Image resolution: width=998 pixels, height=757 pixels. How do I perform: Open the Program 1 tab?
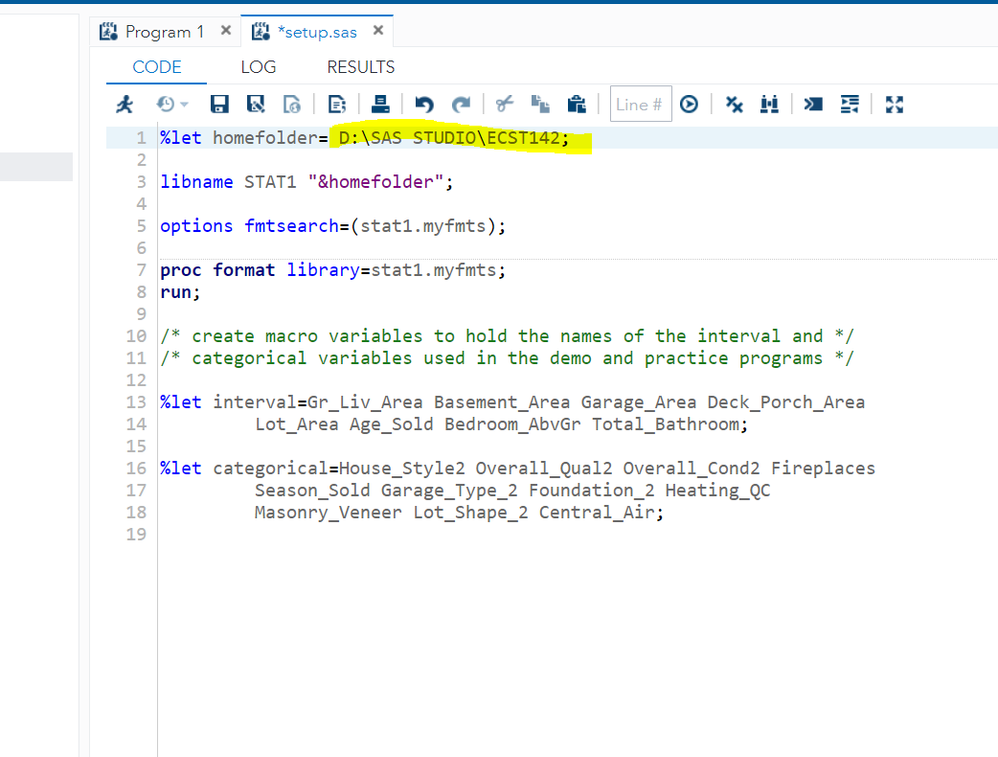(154, 32)
